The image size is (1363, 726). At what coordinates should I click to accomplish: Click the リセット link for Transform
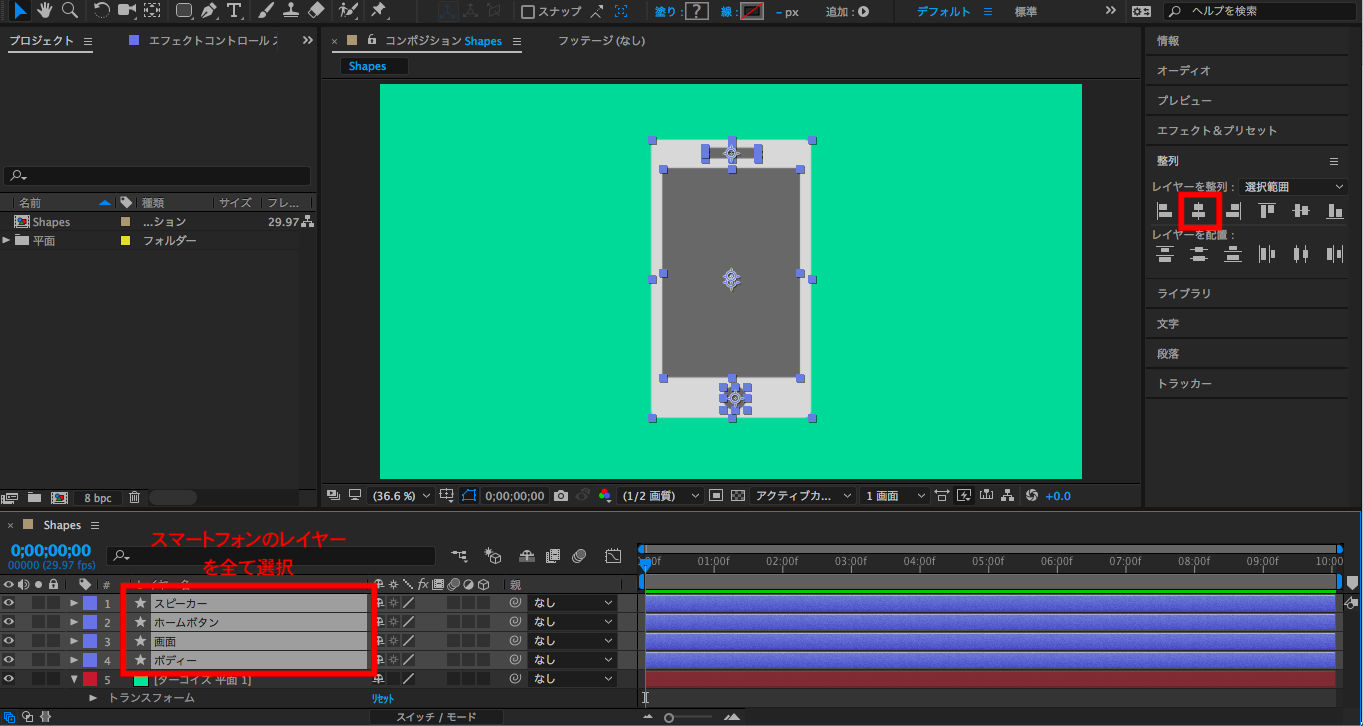(x=383, y=698)
